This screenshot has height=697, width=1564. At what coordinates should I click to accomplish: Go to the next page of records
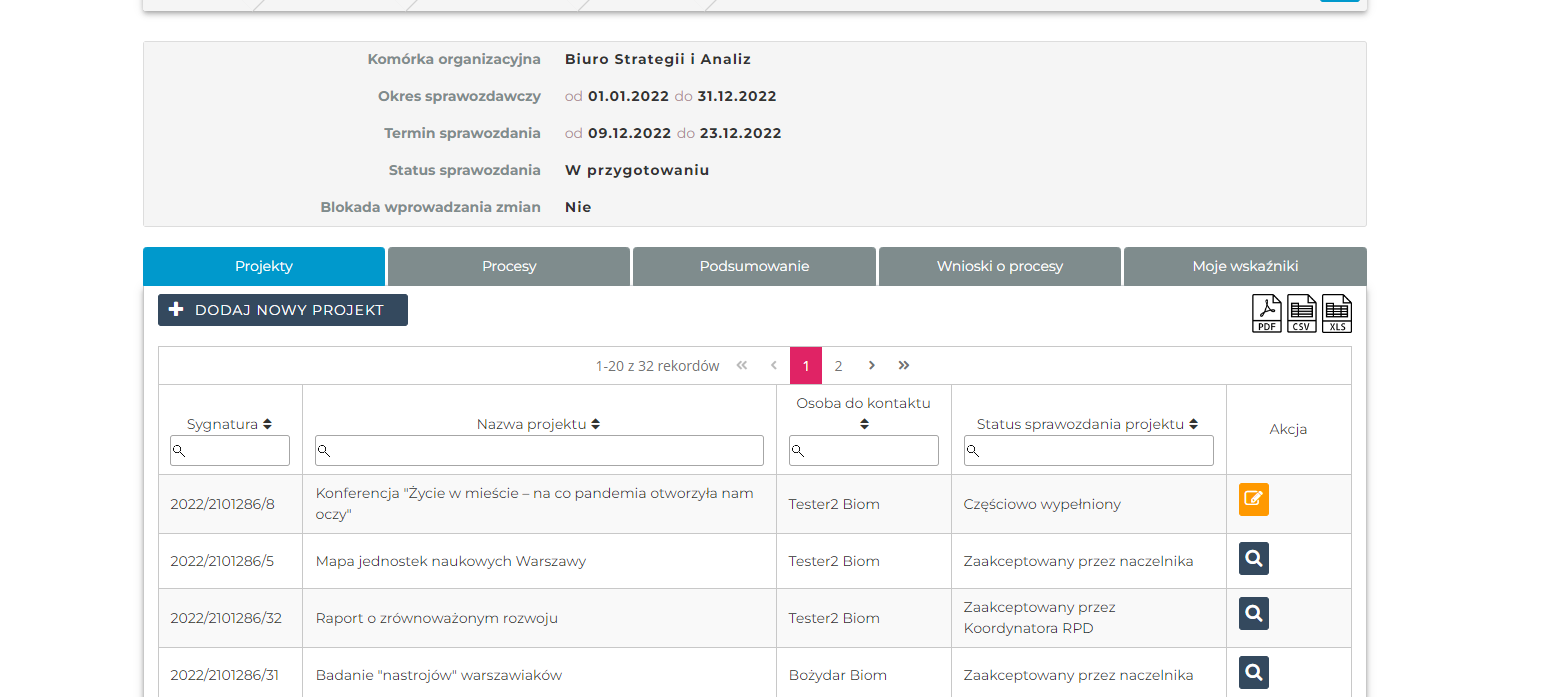click(x=871, y=365)
